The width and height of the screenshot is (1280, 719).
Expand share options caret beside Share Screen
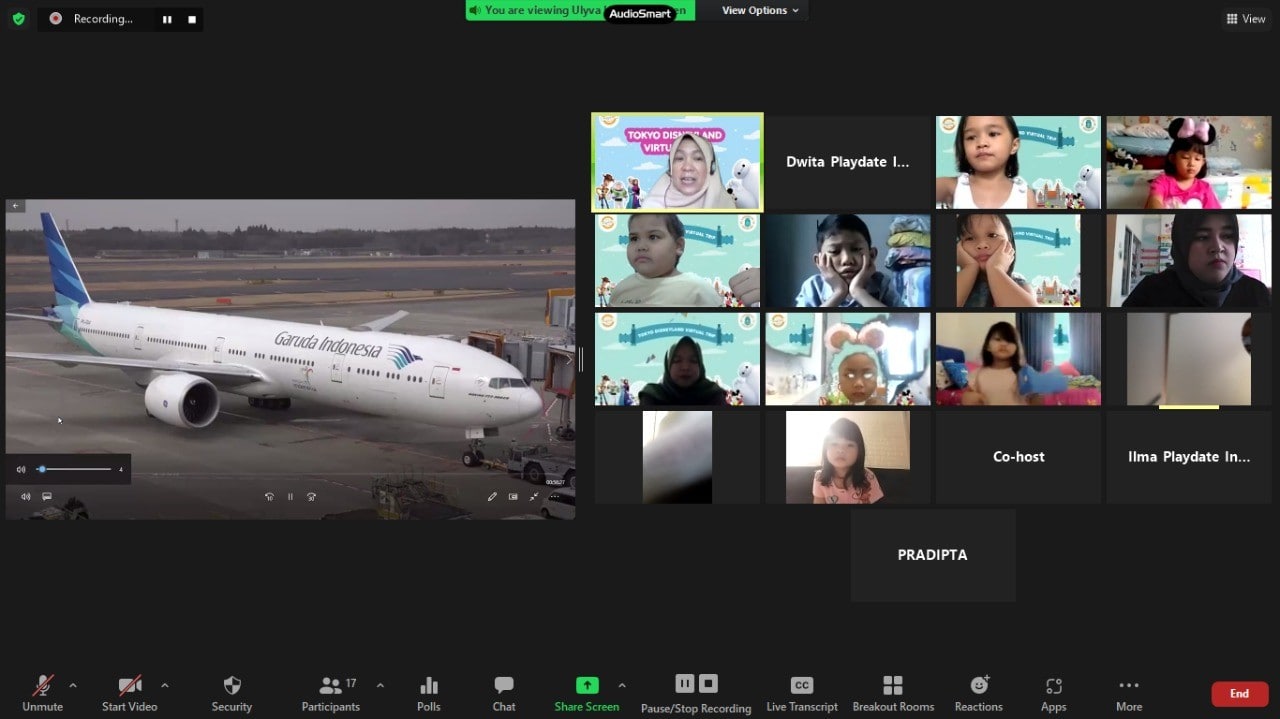(x=622, y=685)
